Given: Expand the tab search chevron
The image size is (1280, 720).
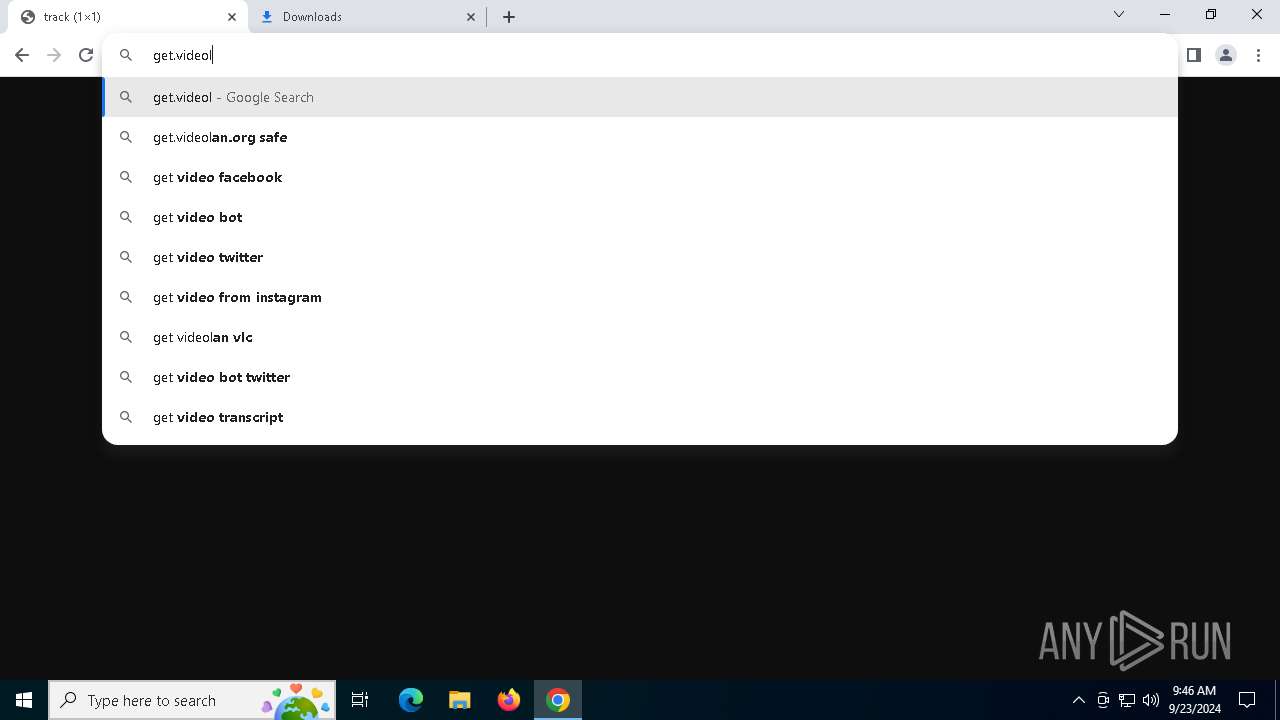Looking at the screenshot, I should [x=1119, y=15].
